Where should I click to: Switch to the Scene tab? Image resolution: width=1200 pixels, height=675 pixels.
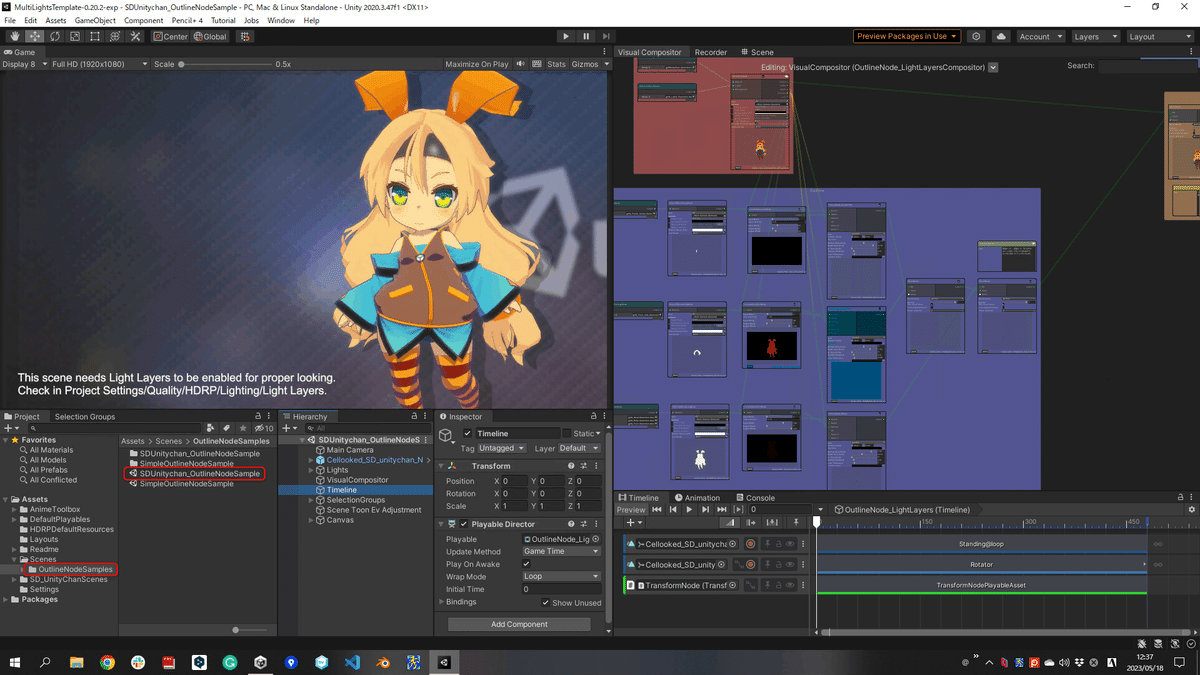tap(757, 52)
